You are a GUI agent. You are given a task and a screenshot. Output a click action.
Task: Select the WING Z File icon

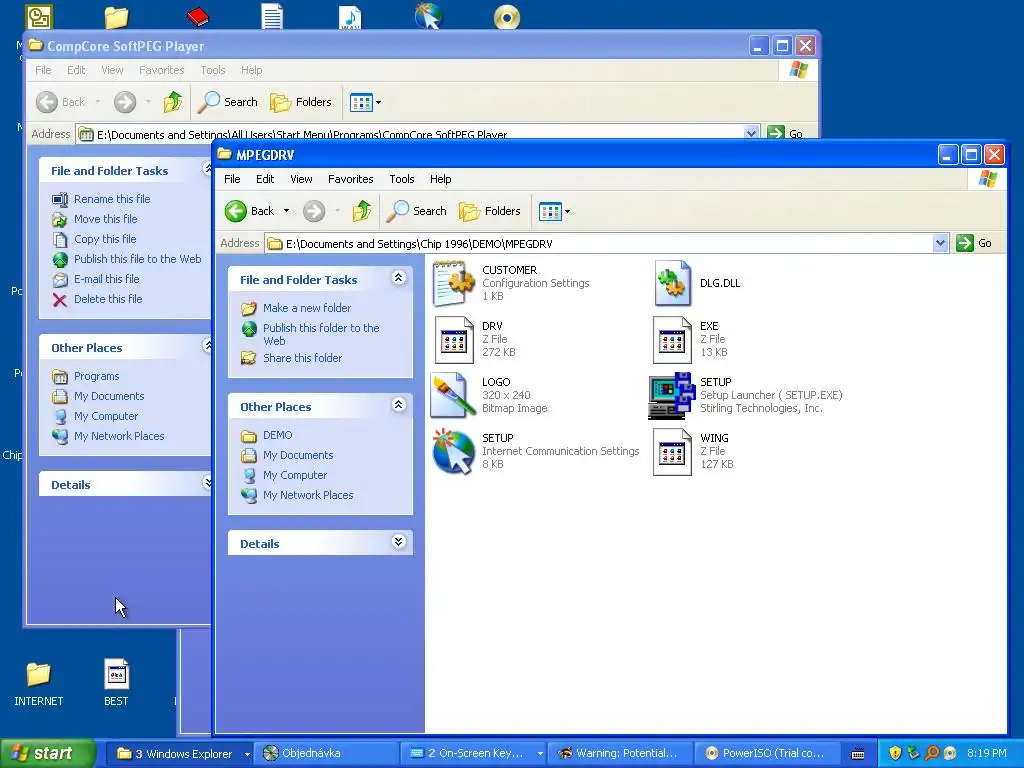[672, 451]
